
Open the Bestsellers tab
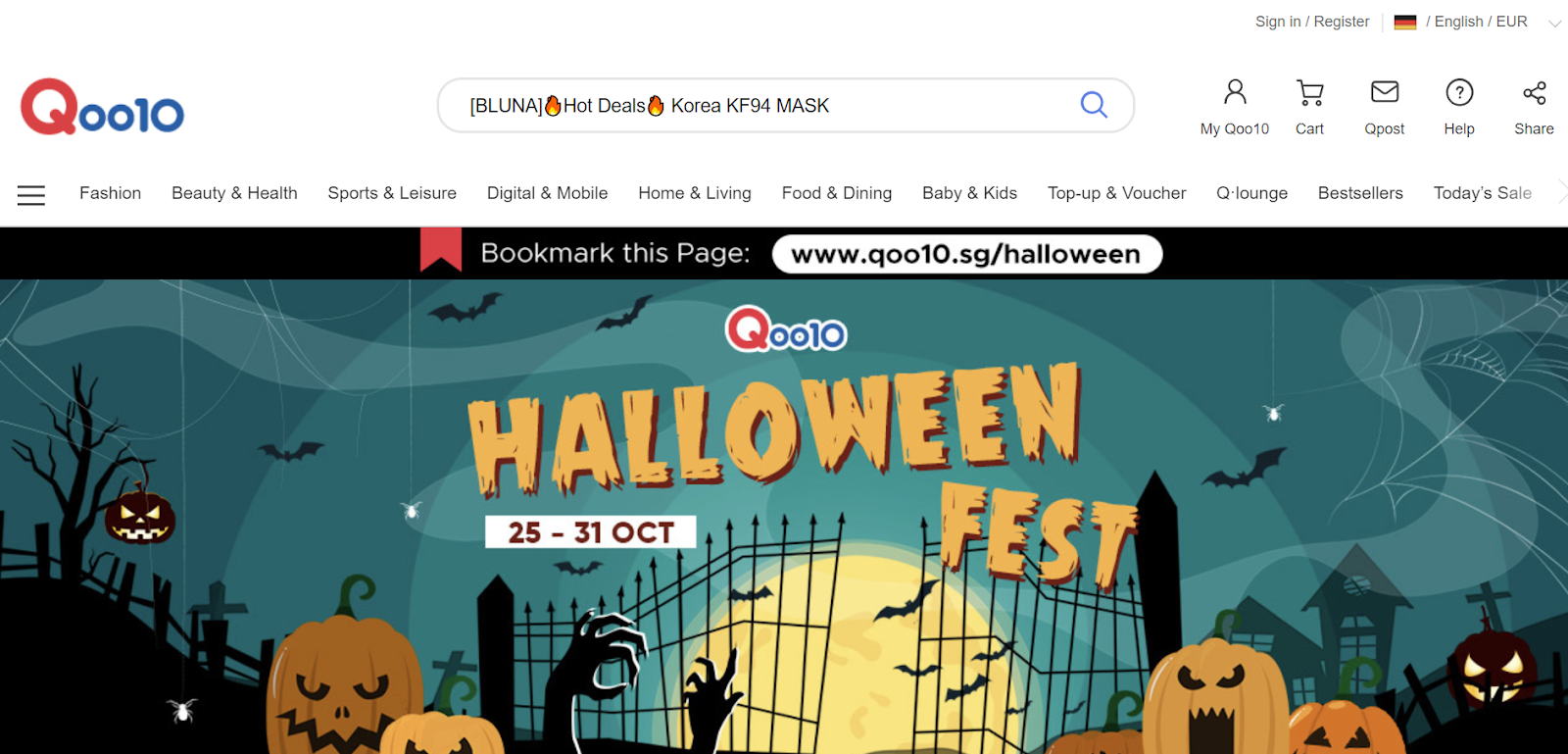point(1360,193)
